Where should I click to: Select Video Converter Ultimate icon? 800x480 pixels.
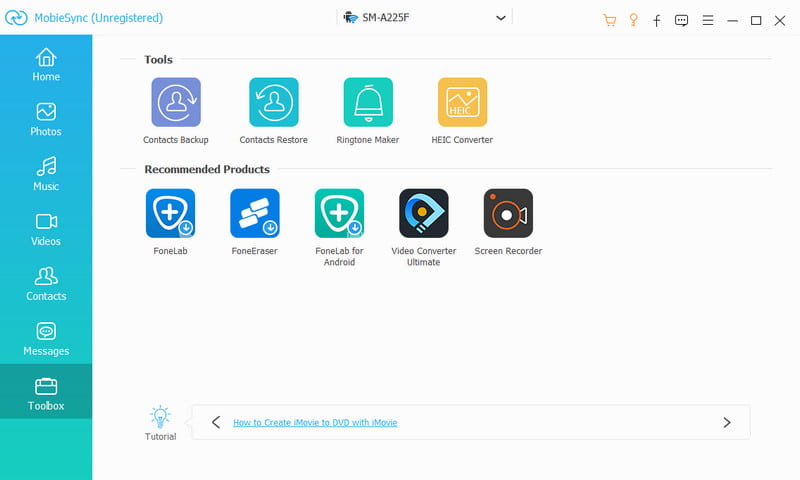click(424, 213)
